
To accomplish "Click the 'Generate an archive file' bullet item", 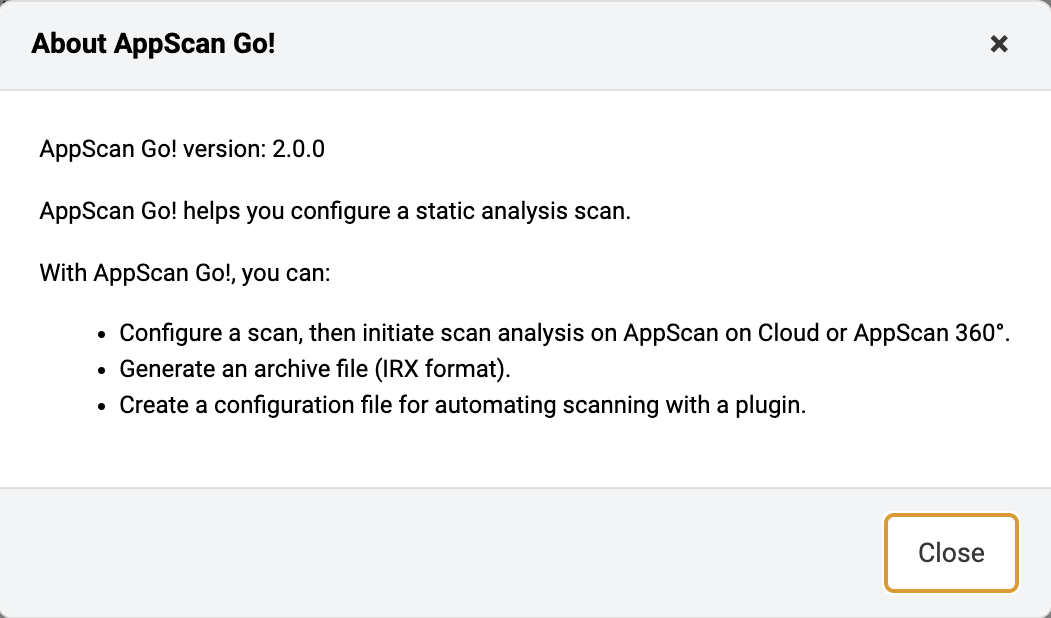I will [x=244, y=369].
